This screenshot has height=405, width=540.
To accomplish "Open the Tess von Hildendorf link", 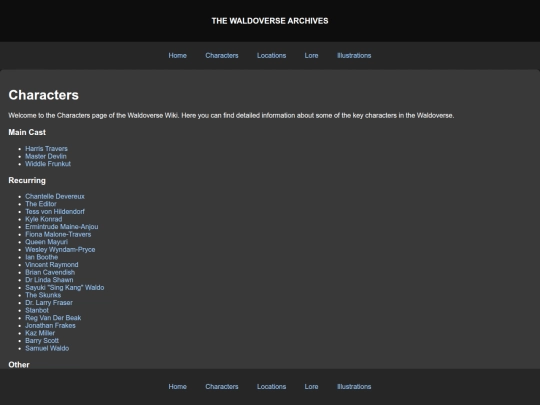I will (55, 211).
